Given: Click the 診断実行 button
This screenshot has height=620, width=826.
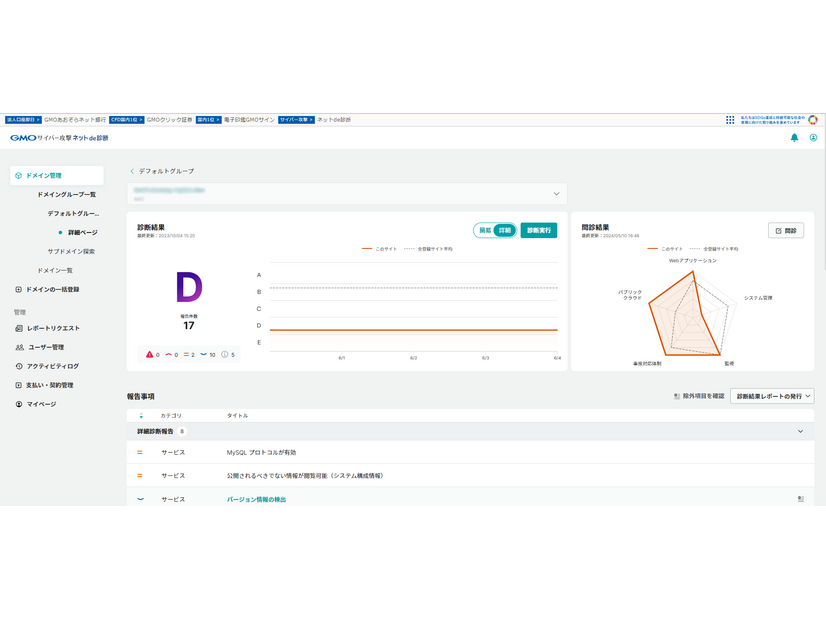Looking at the screenshot, I should (x=539, y=230).
